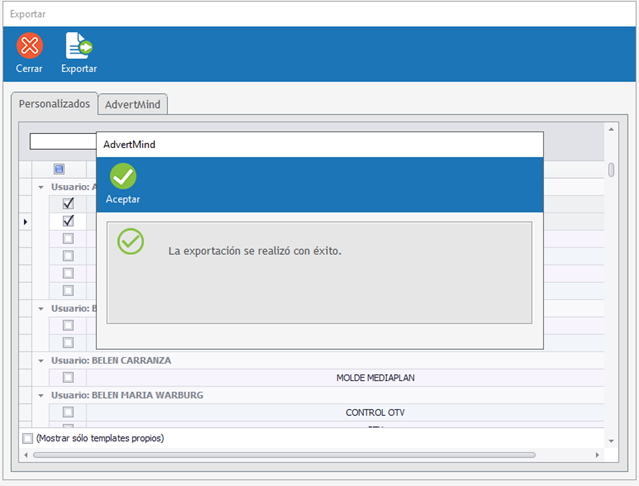Click the search input field above the grid
Viewport: 639px width, 486px height.
[62, 142]
